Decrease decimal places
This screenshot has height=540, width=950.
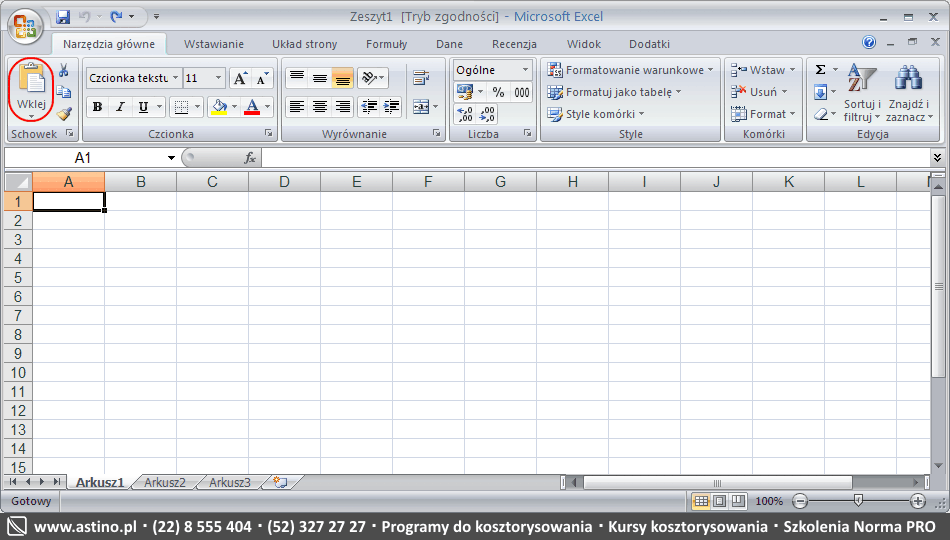[487, 114]
